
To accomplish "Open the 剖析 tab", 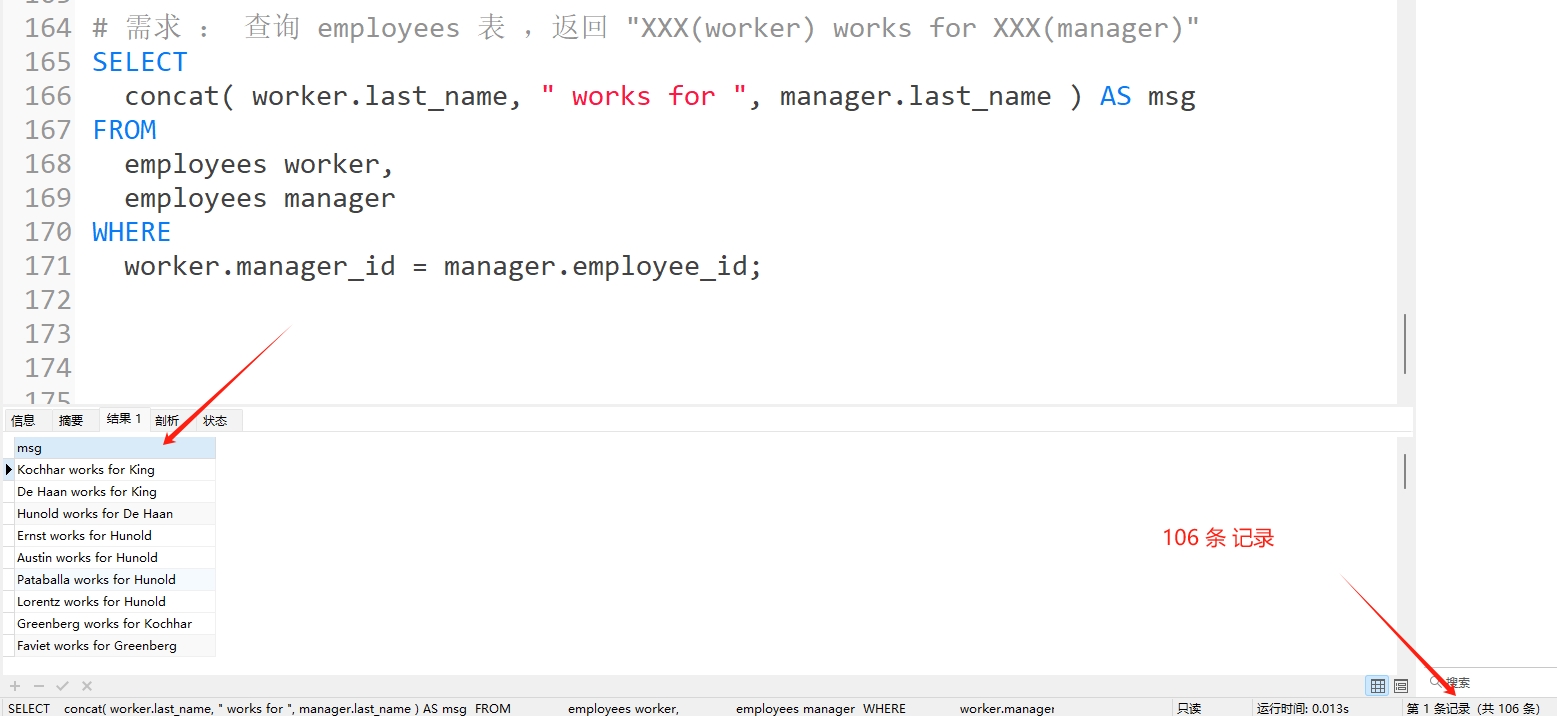I will [167, 421].
